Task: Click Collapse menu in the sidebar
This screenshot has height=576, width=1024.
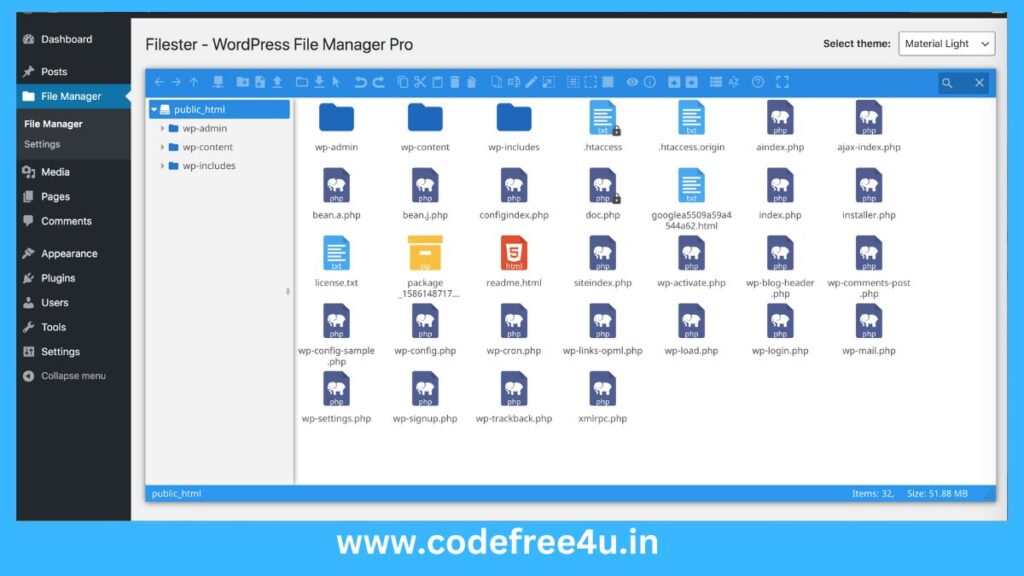Action: pos(72,376)
